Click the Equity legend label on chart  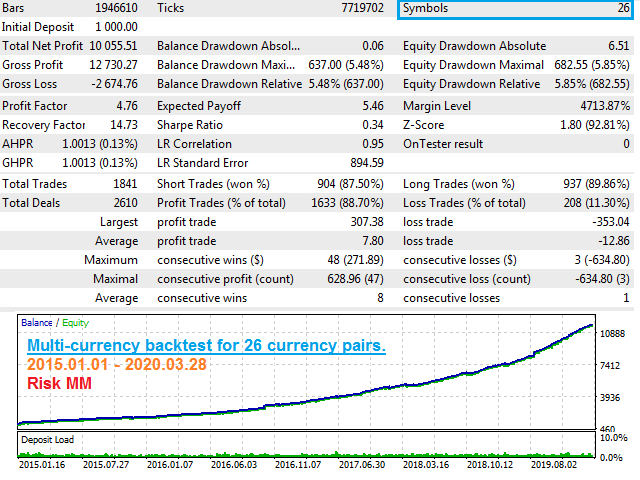[76, 323]
